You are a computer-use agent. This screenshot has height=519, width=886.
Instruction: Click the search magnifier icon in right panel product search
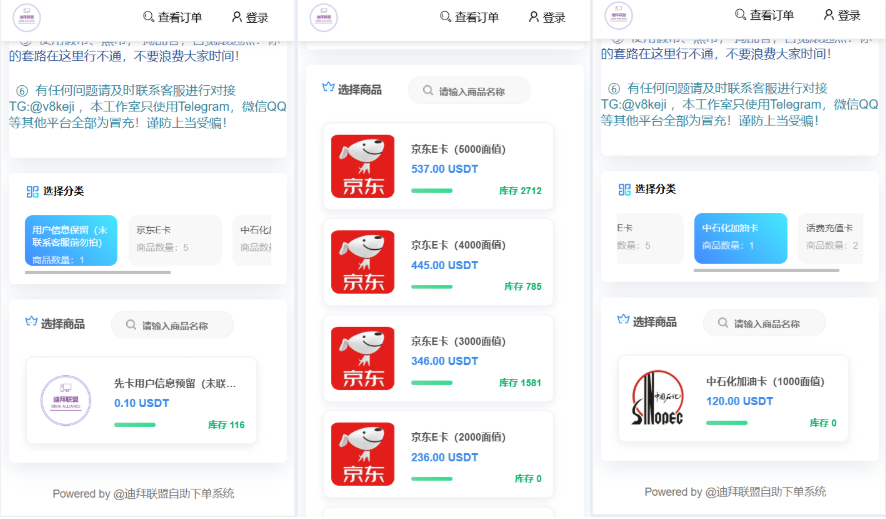[x=723, y=322]
